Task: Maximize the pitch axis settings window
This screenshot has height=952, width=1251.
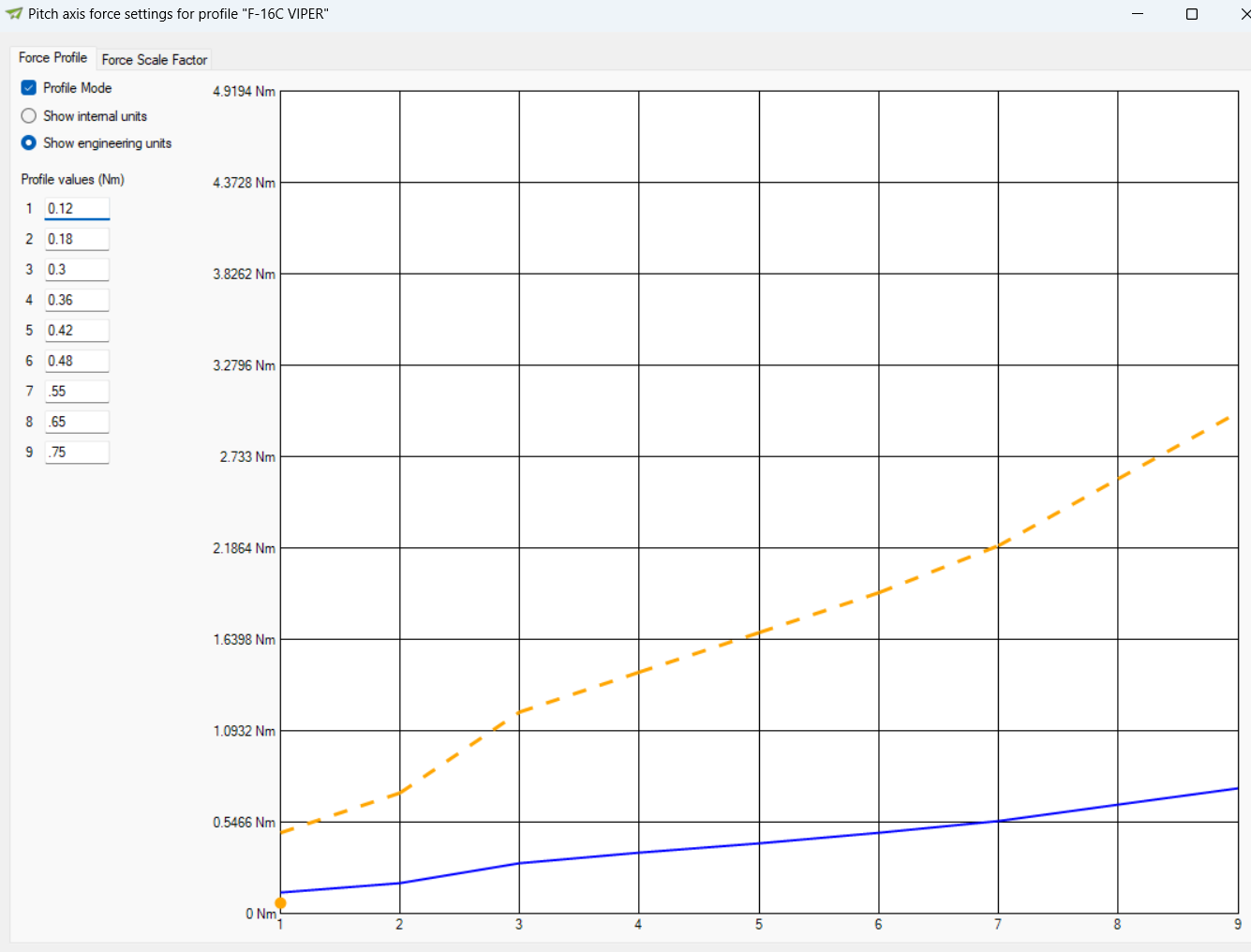Action: [1192, 14]
